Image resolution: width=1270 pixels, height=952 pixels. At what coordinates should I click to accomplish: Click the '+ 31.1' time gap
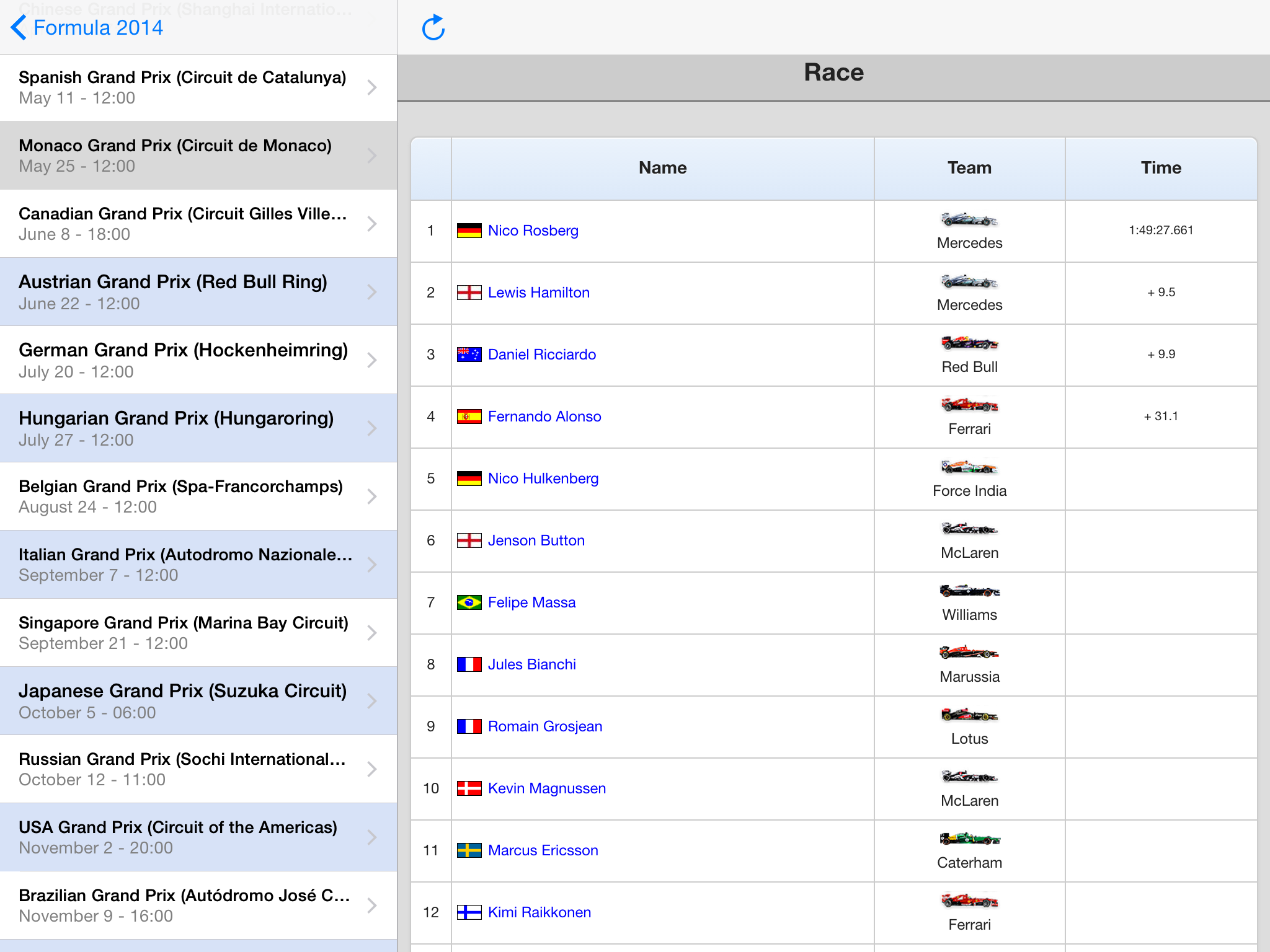(1161, 416)
